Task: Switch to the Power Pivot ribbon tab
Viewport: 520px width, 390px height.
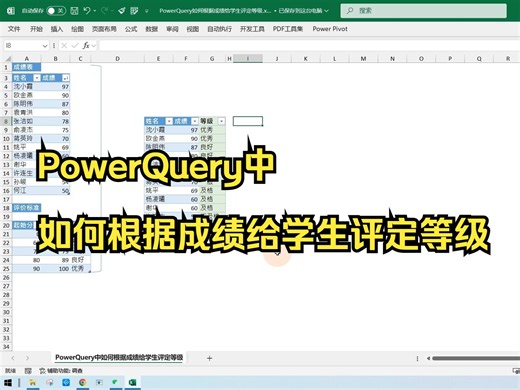Action: click(x=330, y=29)
